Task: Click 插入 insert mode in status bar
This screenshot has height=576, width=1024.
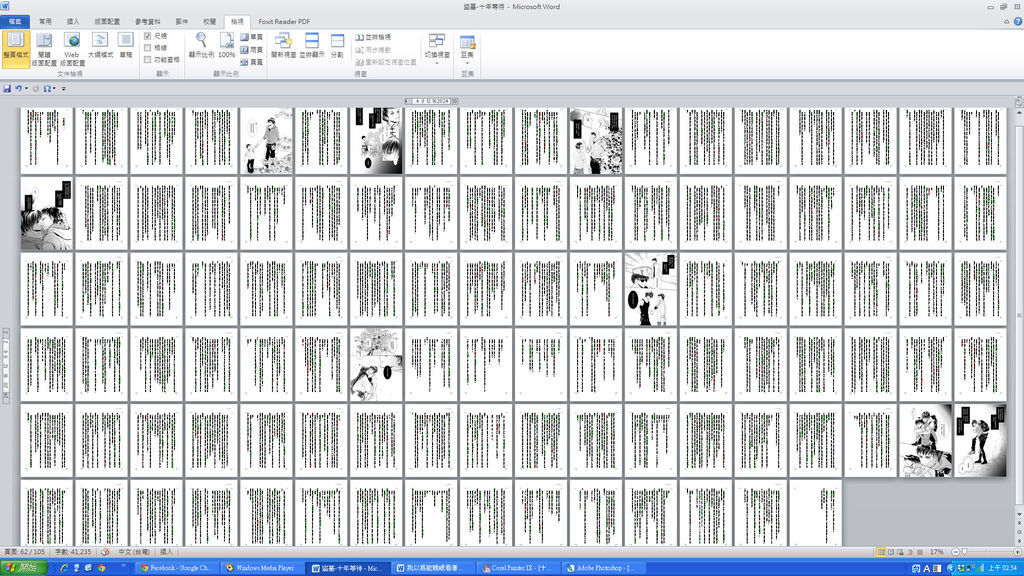Action: point(167,552)
